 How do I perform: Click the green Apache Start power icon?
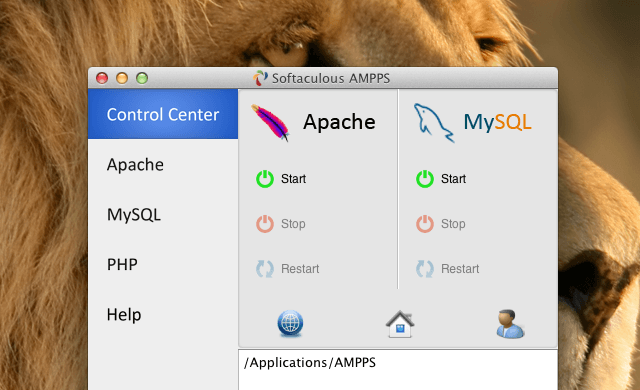click(265, 179)
